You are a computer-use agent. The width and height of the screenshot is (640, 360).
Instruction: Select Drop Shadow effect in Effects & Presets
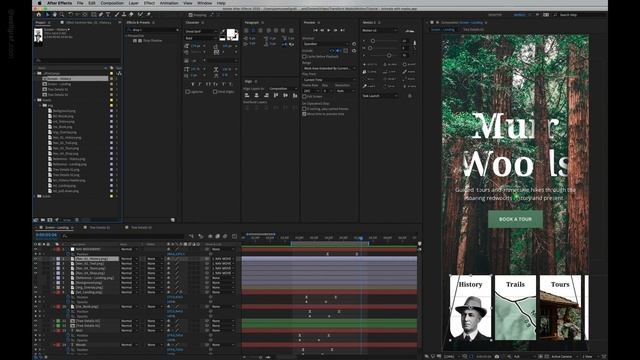click(152, 40)
